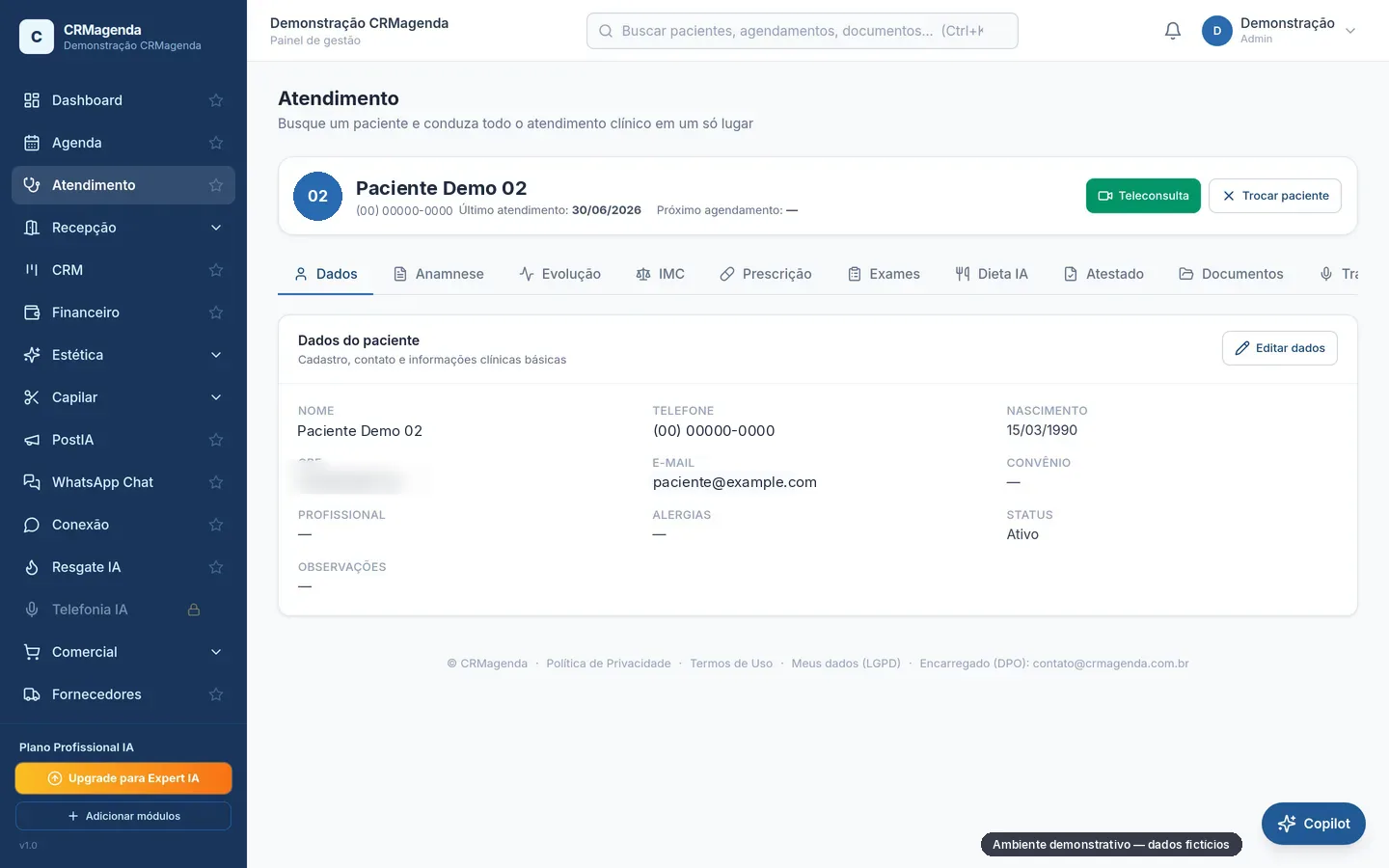Open the Demonstração account dropdown

1280,31
